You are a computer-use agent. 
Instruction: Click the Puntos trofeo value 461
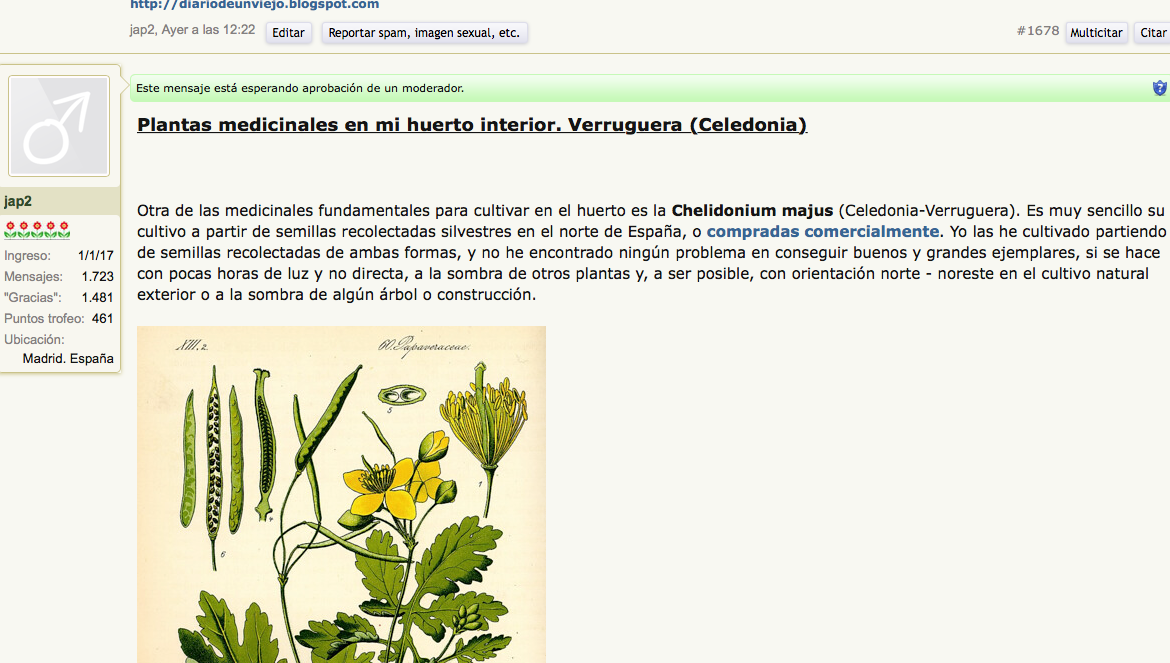pos(102,318)
